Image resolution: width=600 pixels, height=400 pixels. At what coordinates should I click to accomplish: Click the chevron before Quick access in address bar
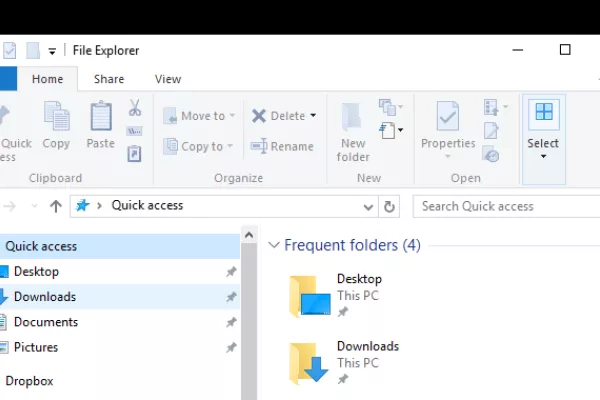click(99, 206)
